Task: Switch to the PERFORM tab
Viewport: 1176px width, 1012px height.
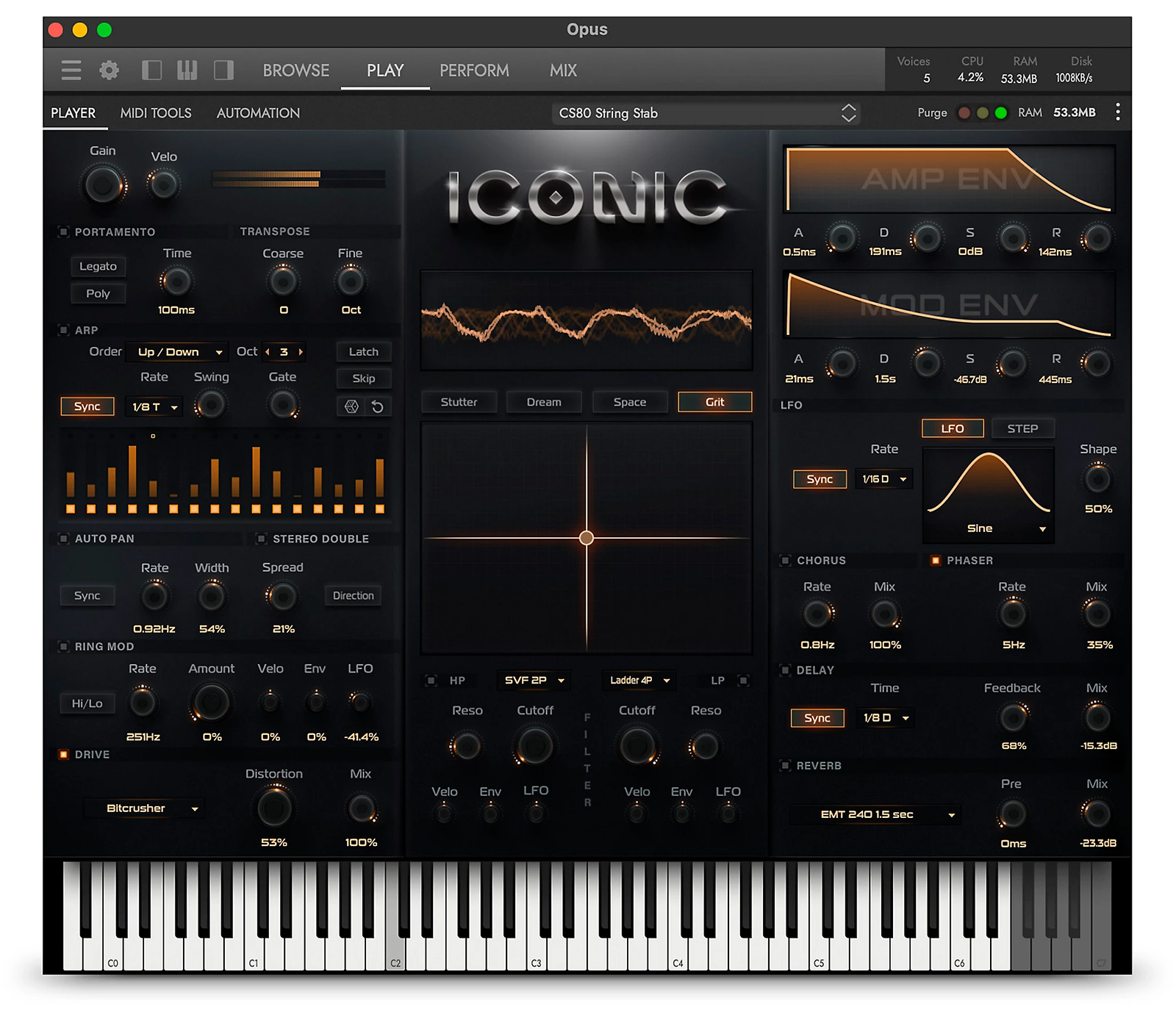Action: point(474,71)
